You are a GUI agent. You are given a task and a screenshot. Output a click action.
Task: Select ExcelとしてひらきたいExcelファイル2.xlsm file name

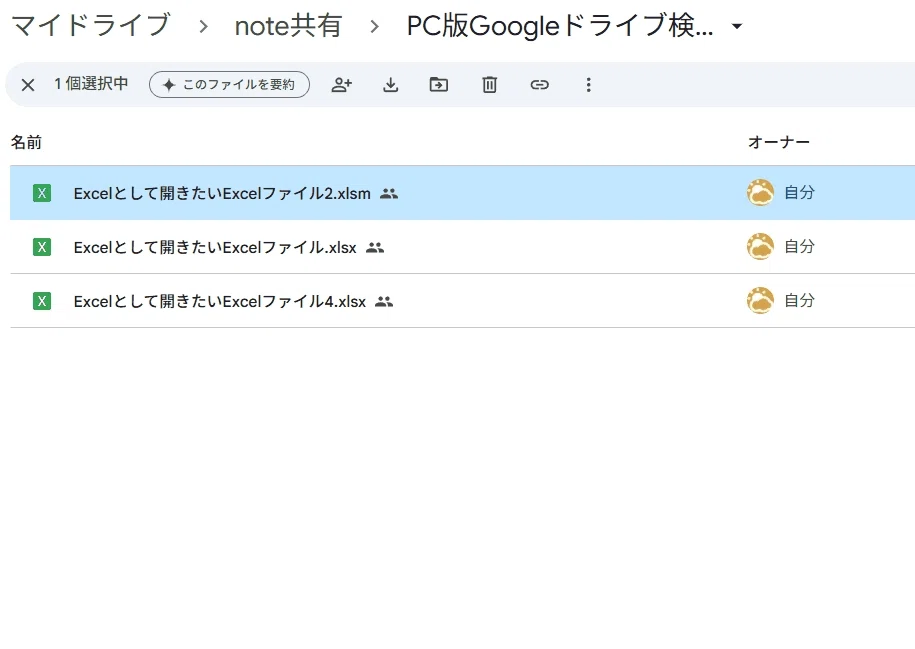pyautogui.click(x=222, y=194)
